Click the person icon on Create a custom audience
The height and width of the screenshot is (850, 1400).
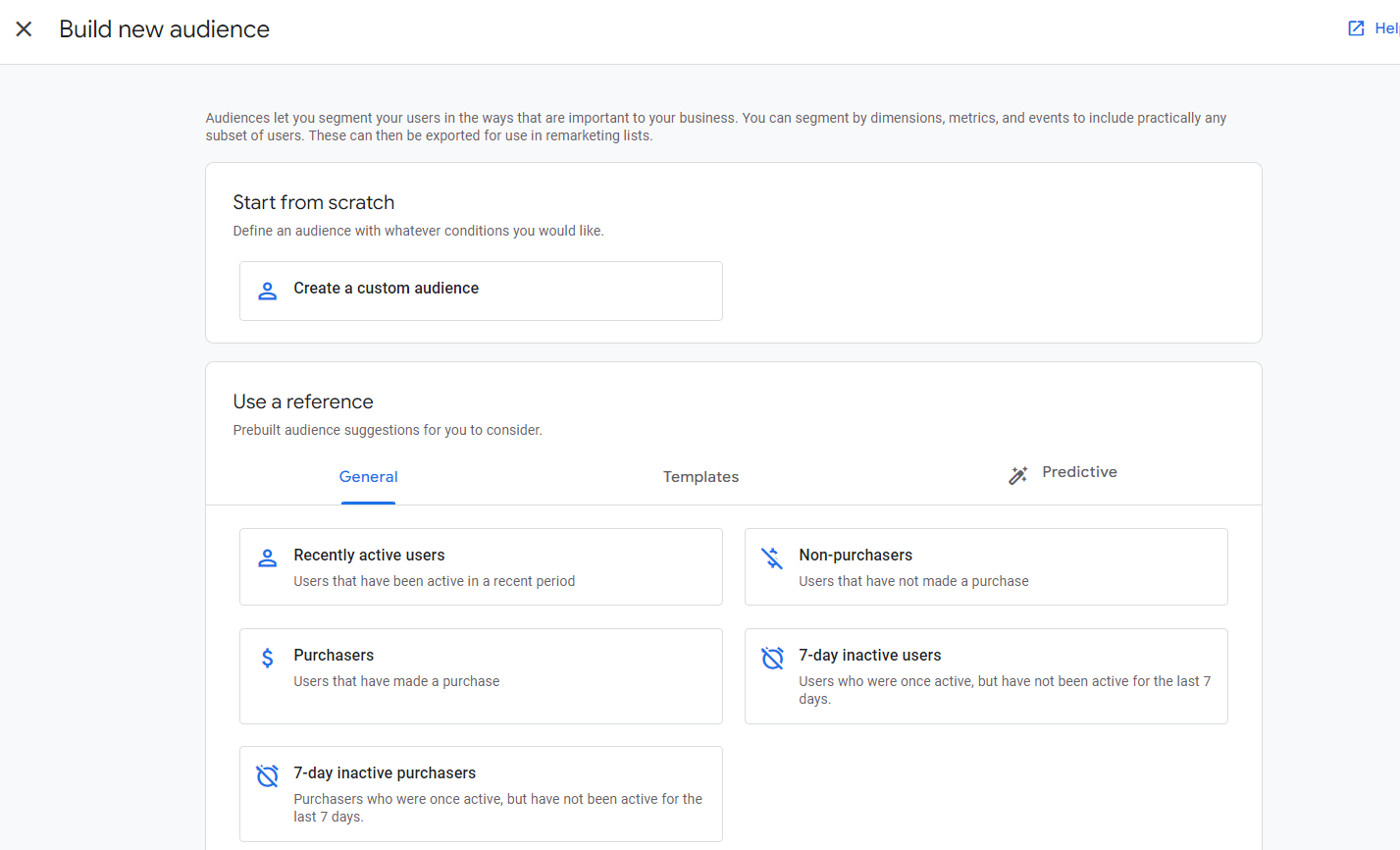coord(267,291)
